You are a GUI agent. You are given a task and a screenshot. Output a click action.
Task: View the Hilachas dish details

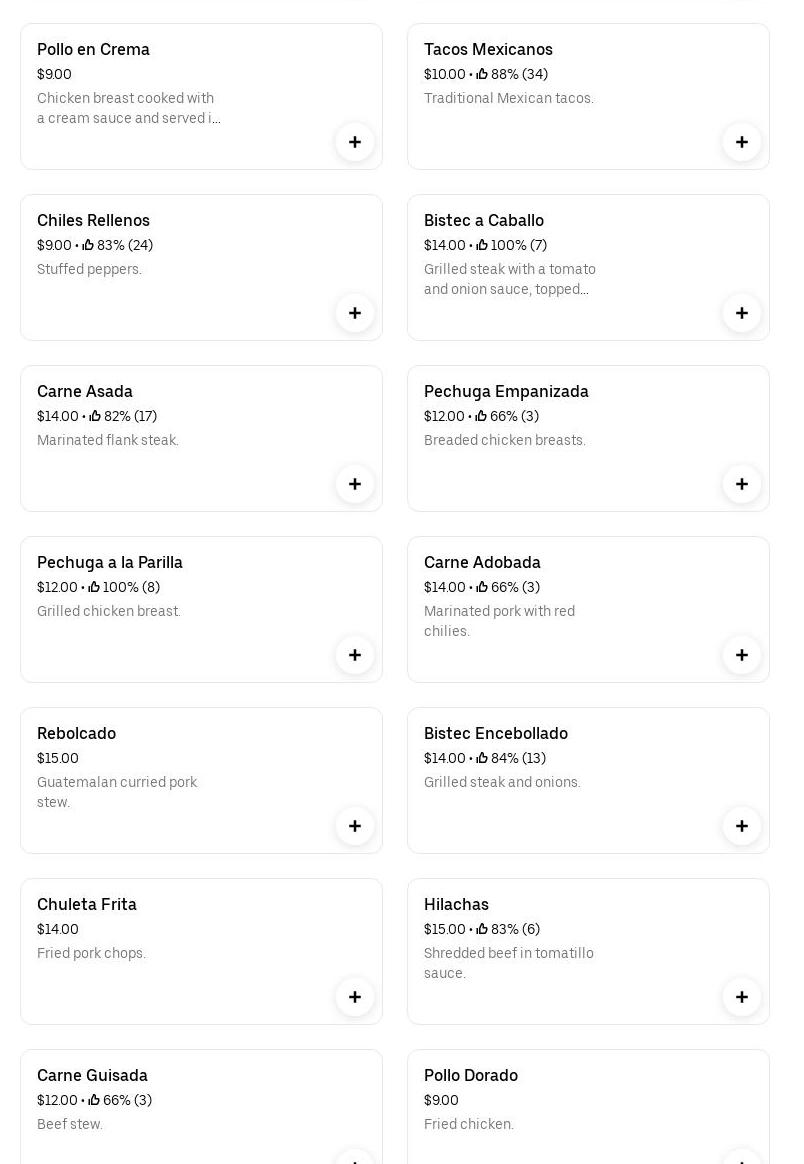(456, 904)
